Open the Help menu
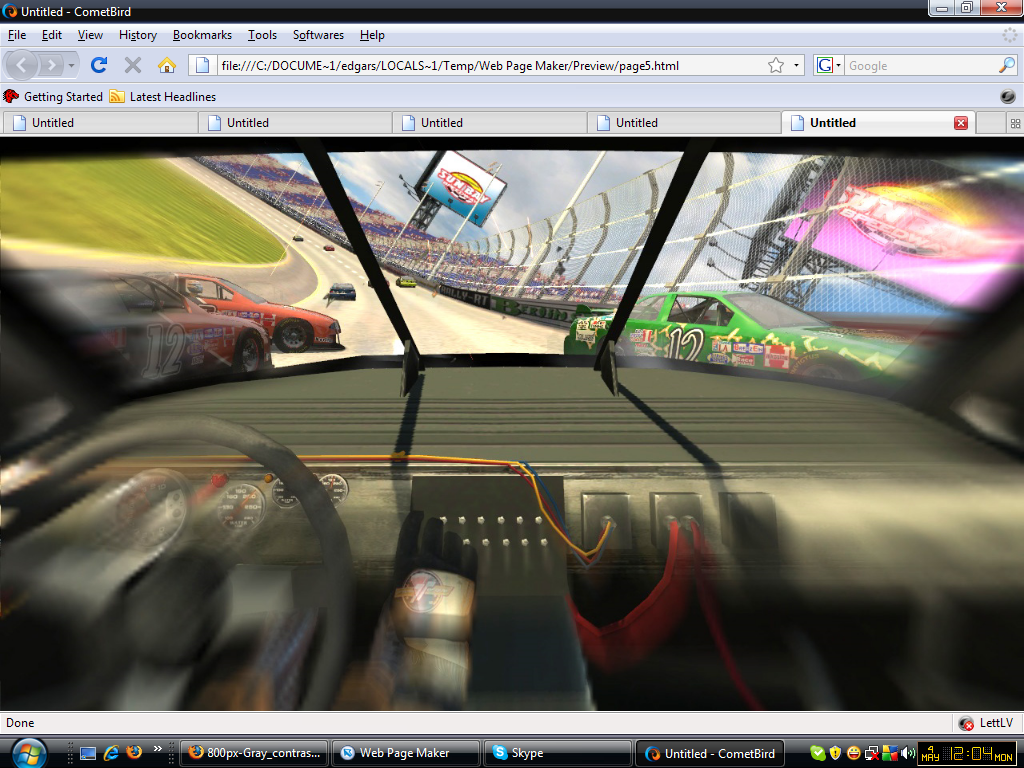The height and width of the screenshot is (768, 1024). [372, 35]
